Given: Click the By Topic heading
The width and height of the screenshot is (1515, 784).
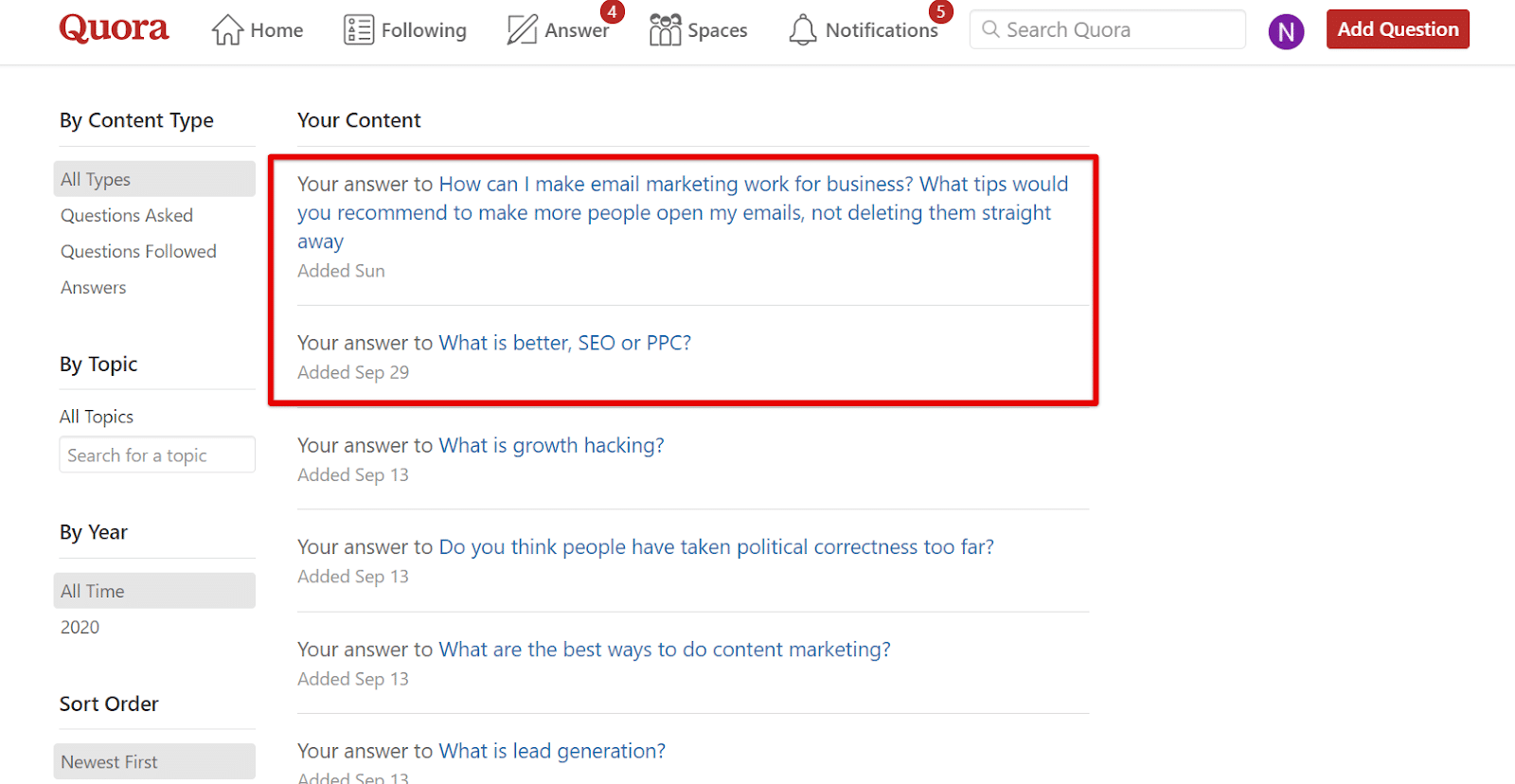Looking at the screenshot, I should point(98,365).
